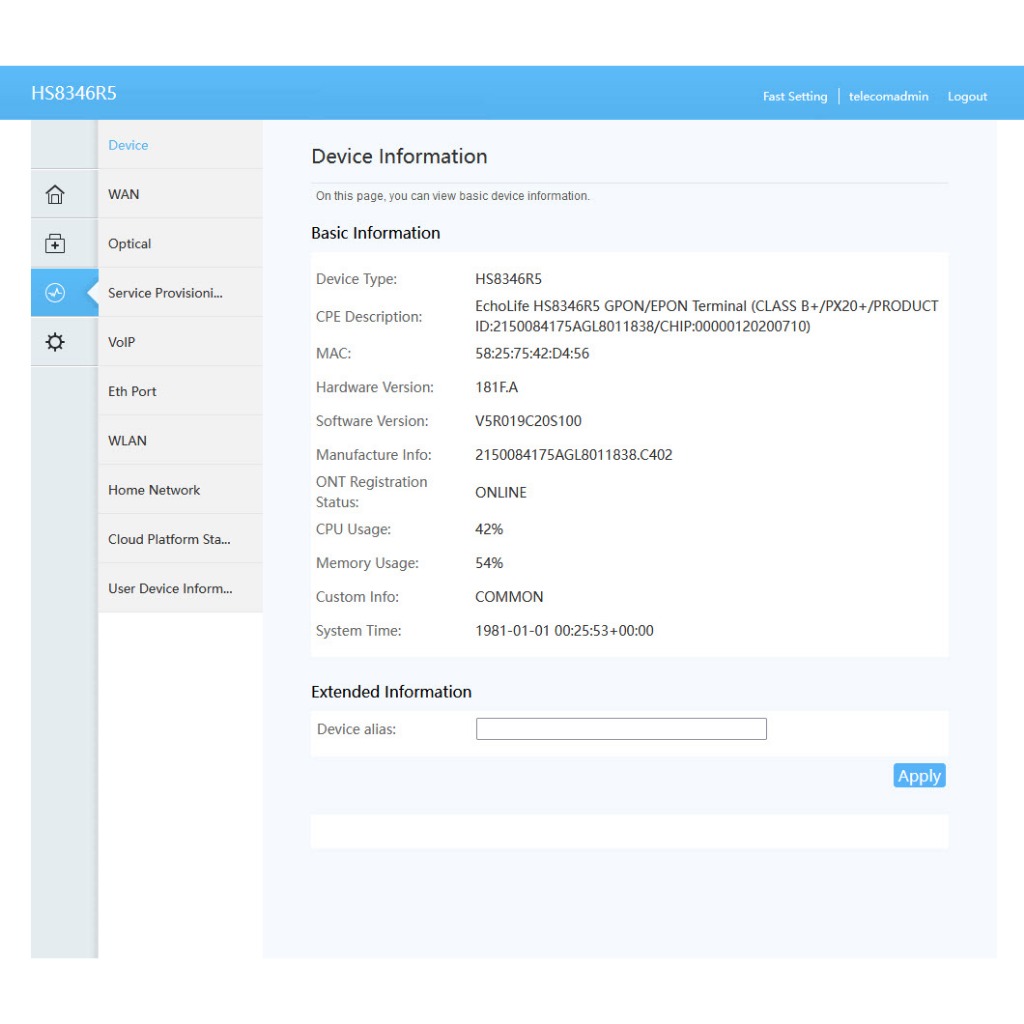Screen dimensions: 1024x1024
Task: Open the Home Network entry
Action: 154,490
